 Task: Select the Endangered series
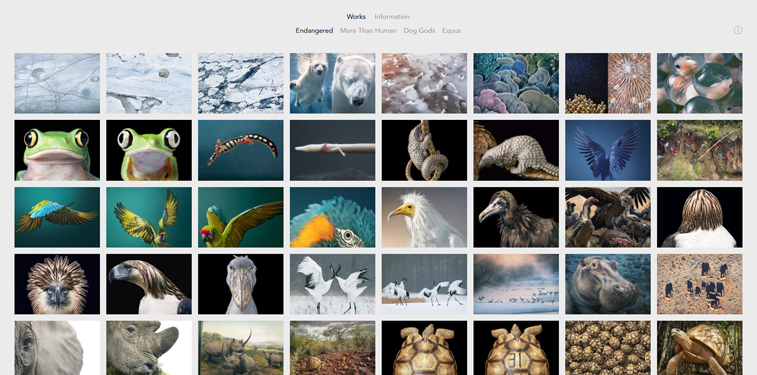coord(314,30)
